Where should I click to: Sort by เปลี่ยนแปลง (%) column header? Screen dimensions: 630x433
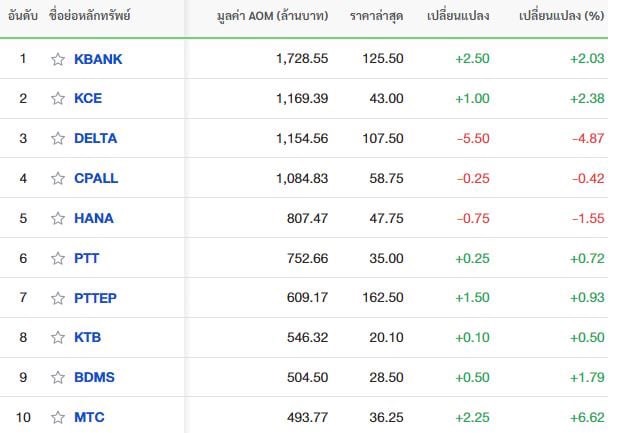point(562,16)
